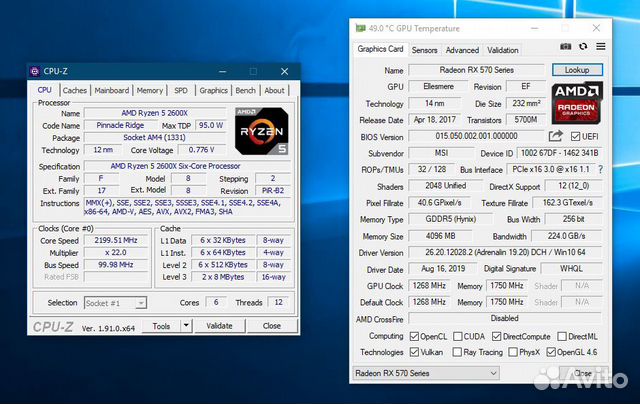Click the AMD Radeon Graphics logo
The image size is (640, 404).
[x=577, y=103]
